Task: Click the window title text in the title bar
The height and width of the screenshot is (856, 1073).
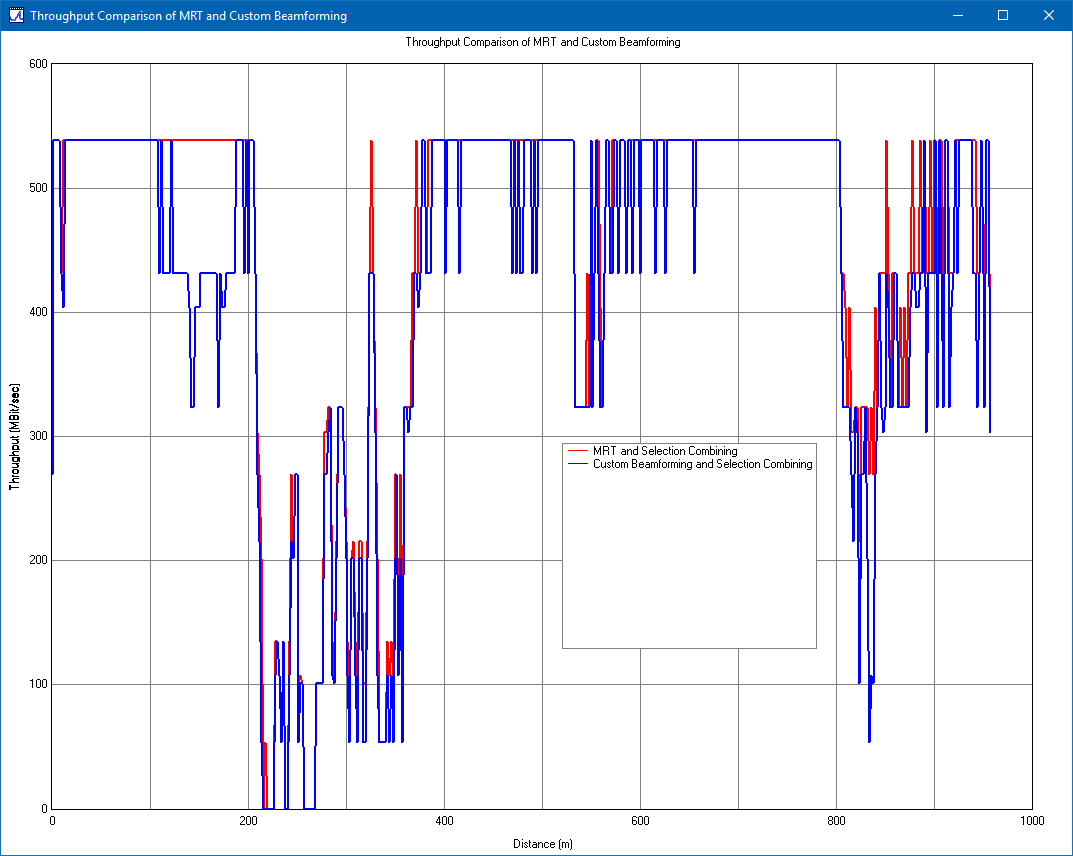Action: tap(188, 16)
